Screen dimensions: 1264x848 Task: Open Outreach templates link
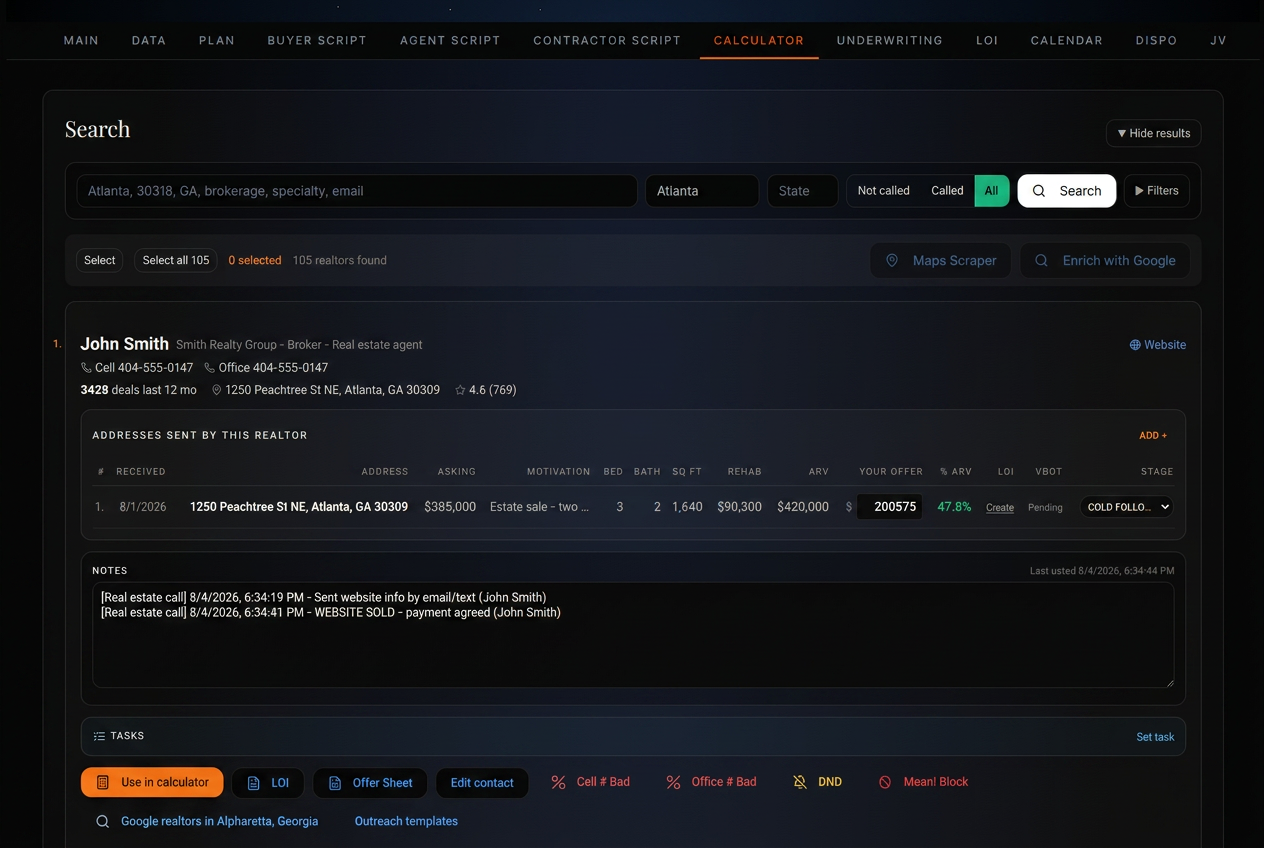click(x=406, y=821)
